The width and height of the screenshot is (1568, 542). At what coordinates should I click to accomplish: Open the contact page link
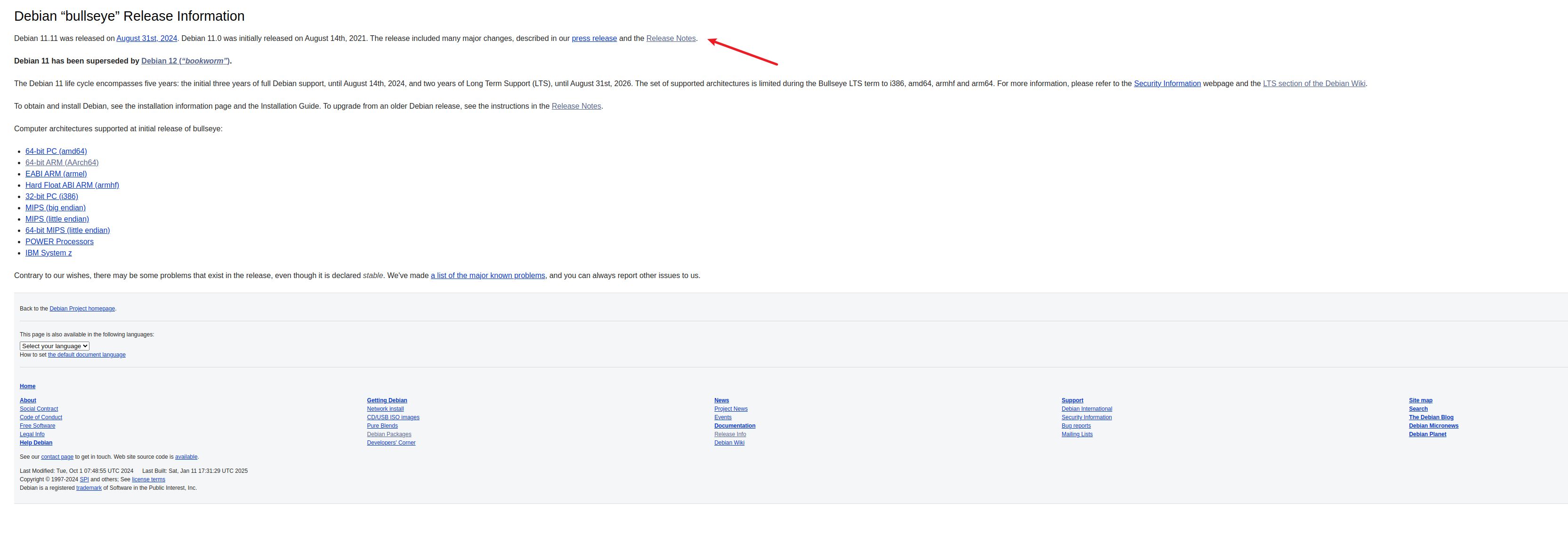[57, 457]
